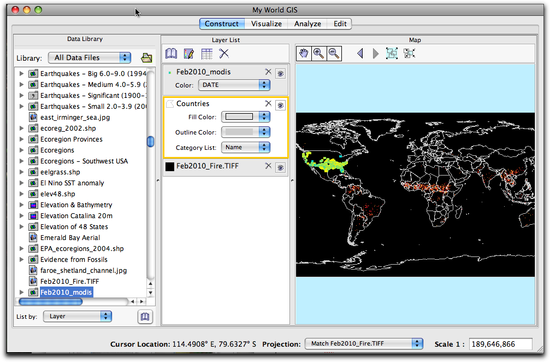This screenshot has width=550, height=362.
Task: Expand the Evidence from Fossils item
Action: (x=21, y=259)
